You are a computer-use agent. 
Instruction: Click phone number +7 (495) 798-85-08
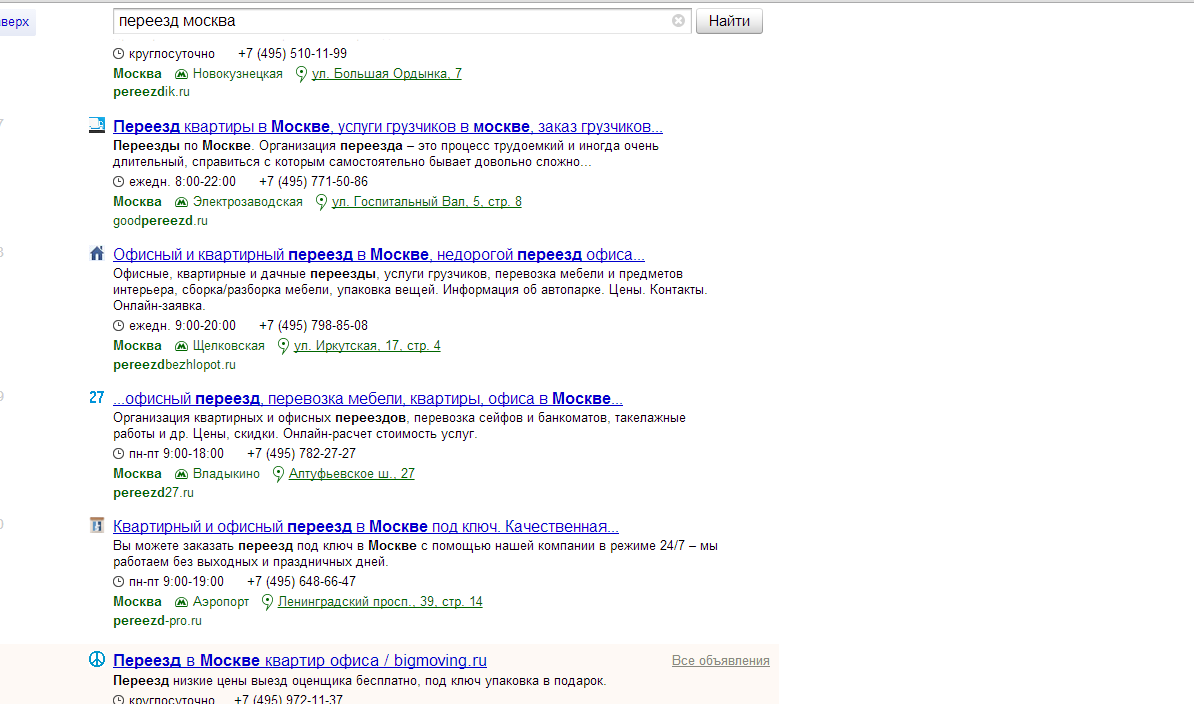(314, 325)
